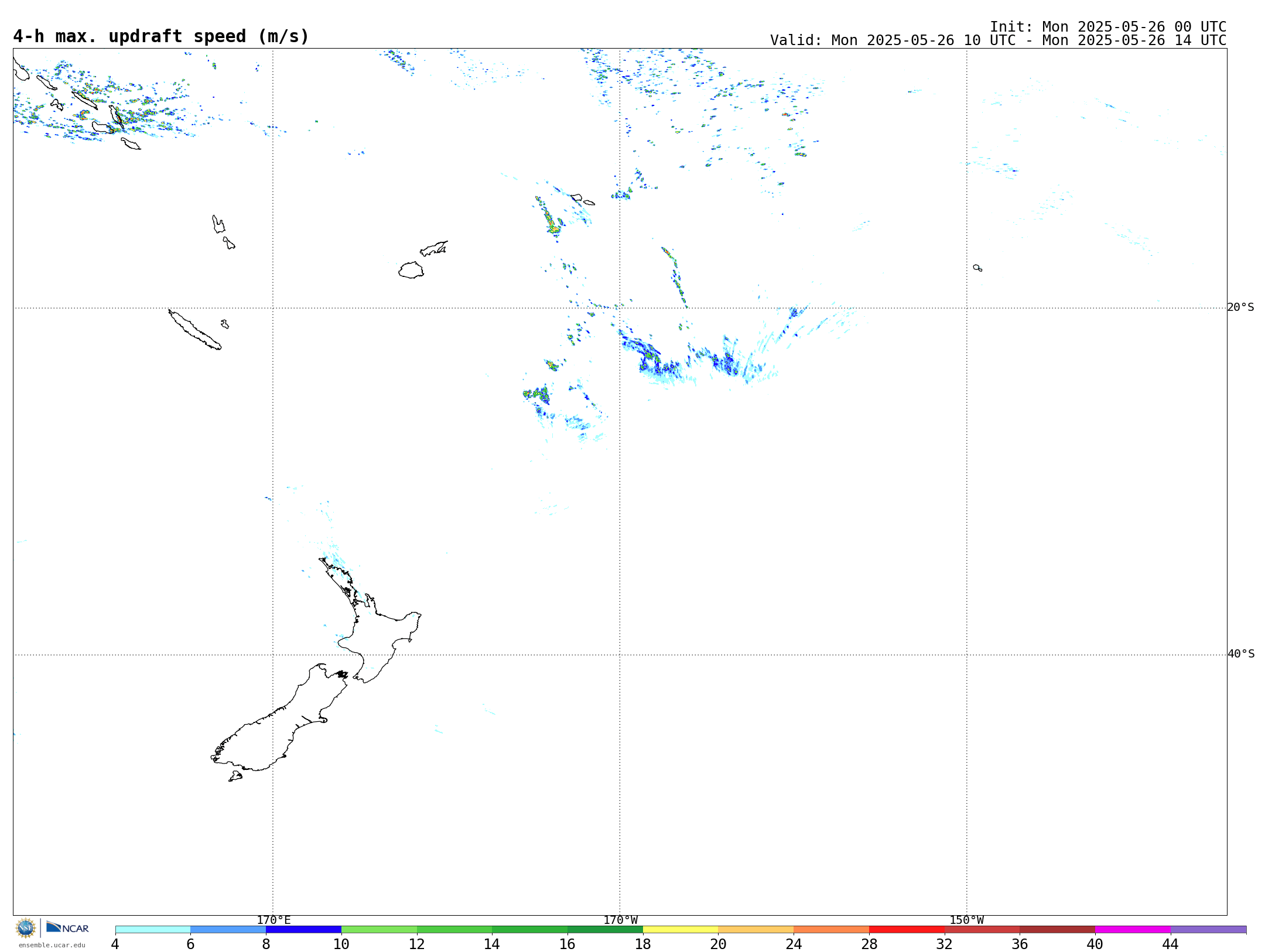Click the colorbar tick label 14
1265x952 pixels.
click(492, 944)
